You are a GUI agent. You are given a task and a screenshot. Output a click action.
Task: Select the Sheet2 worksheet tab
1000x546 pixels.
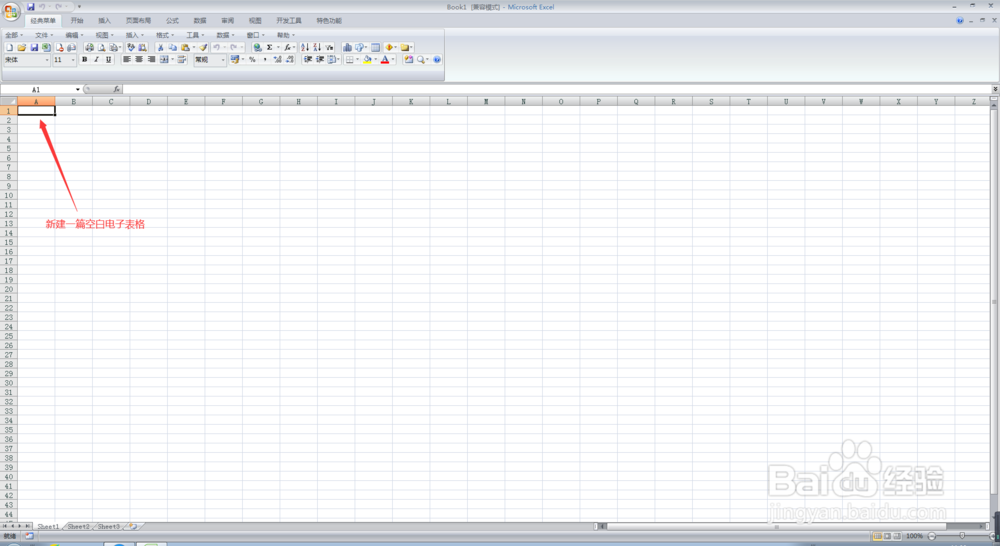click(x=78, y=526)
